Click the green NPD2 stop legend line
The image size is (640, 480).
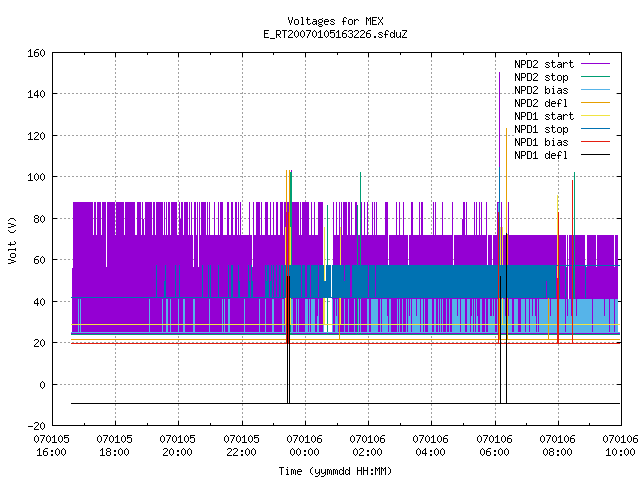click(596, 77)
